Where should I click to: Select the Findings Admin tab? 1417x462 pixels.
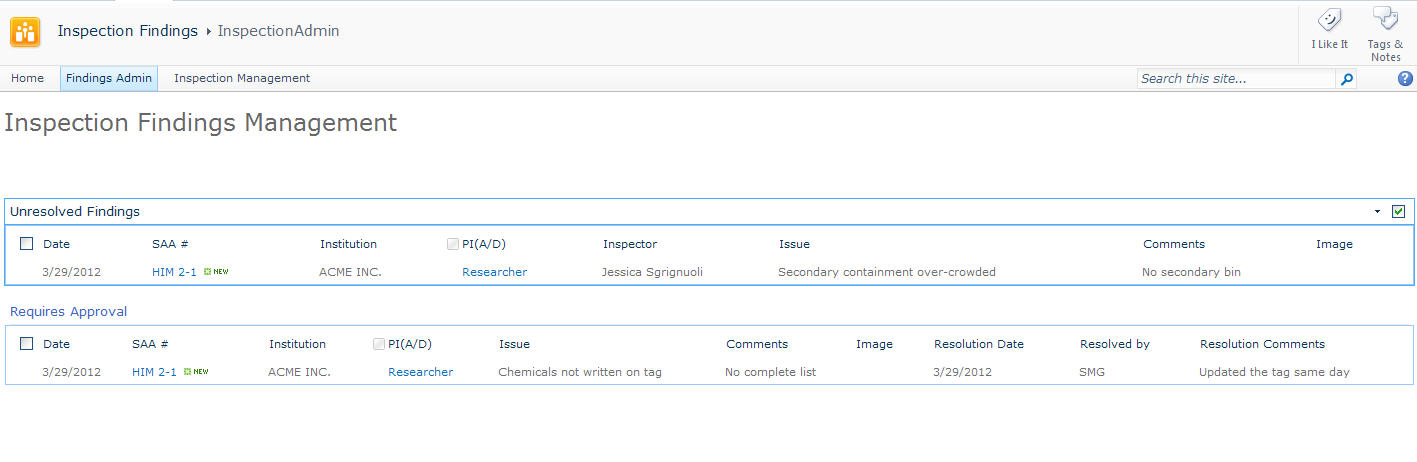click(x=109, y=78)
